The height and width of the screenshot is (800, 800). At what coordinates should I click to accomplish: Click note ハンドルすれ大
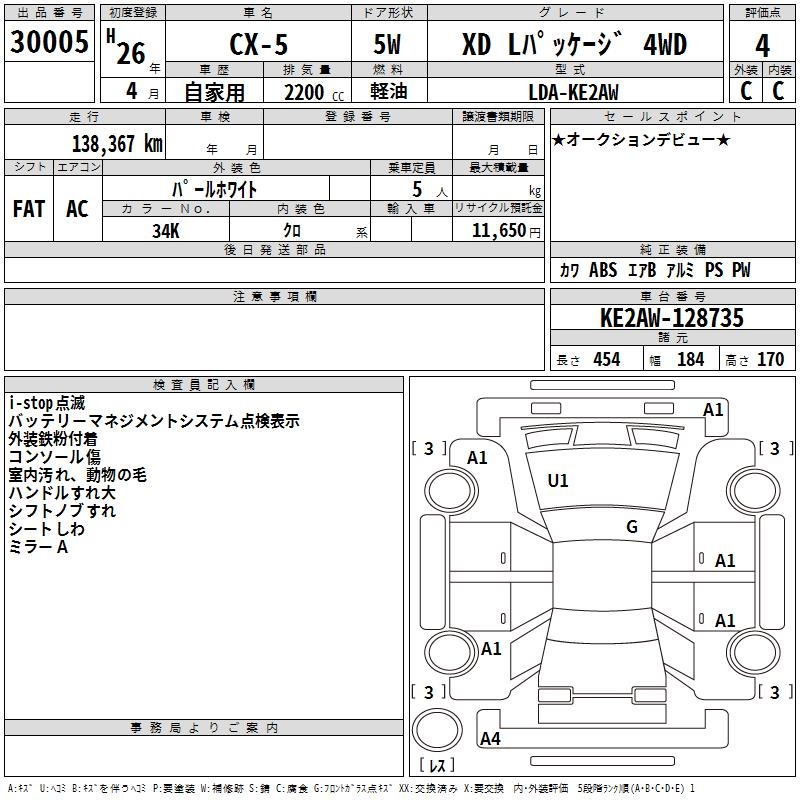62,493
